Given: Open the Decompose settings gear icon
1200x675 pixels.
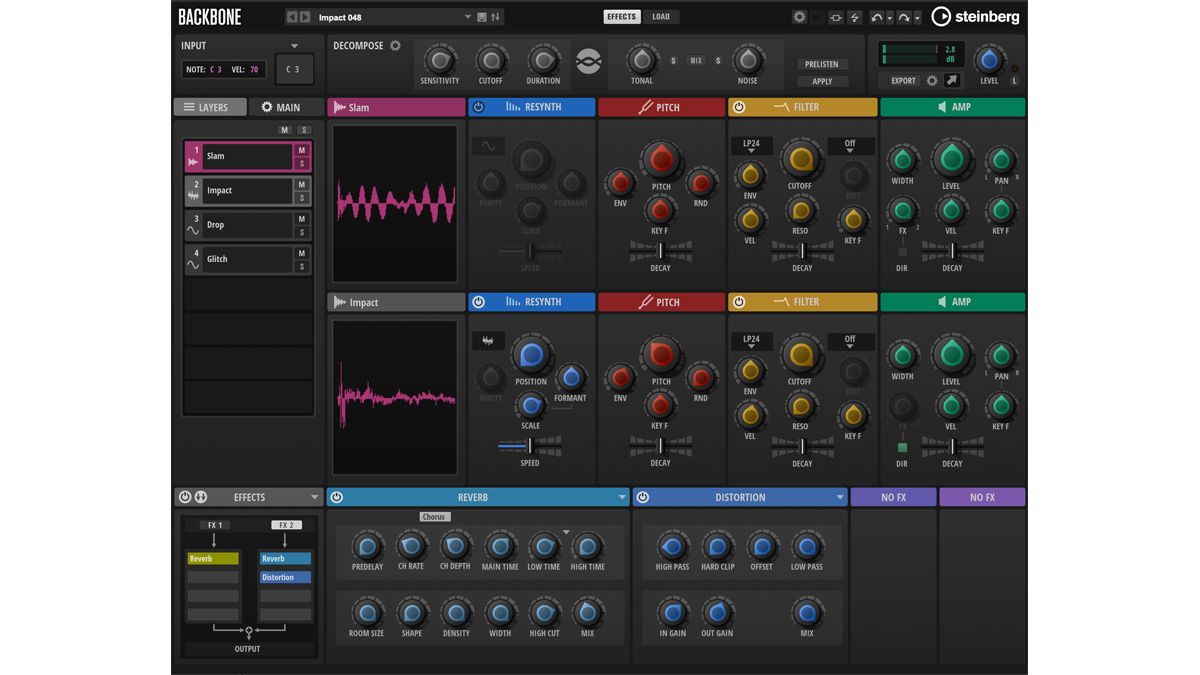Looking at the screenshot, I should [395, 45].
